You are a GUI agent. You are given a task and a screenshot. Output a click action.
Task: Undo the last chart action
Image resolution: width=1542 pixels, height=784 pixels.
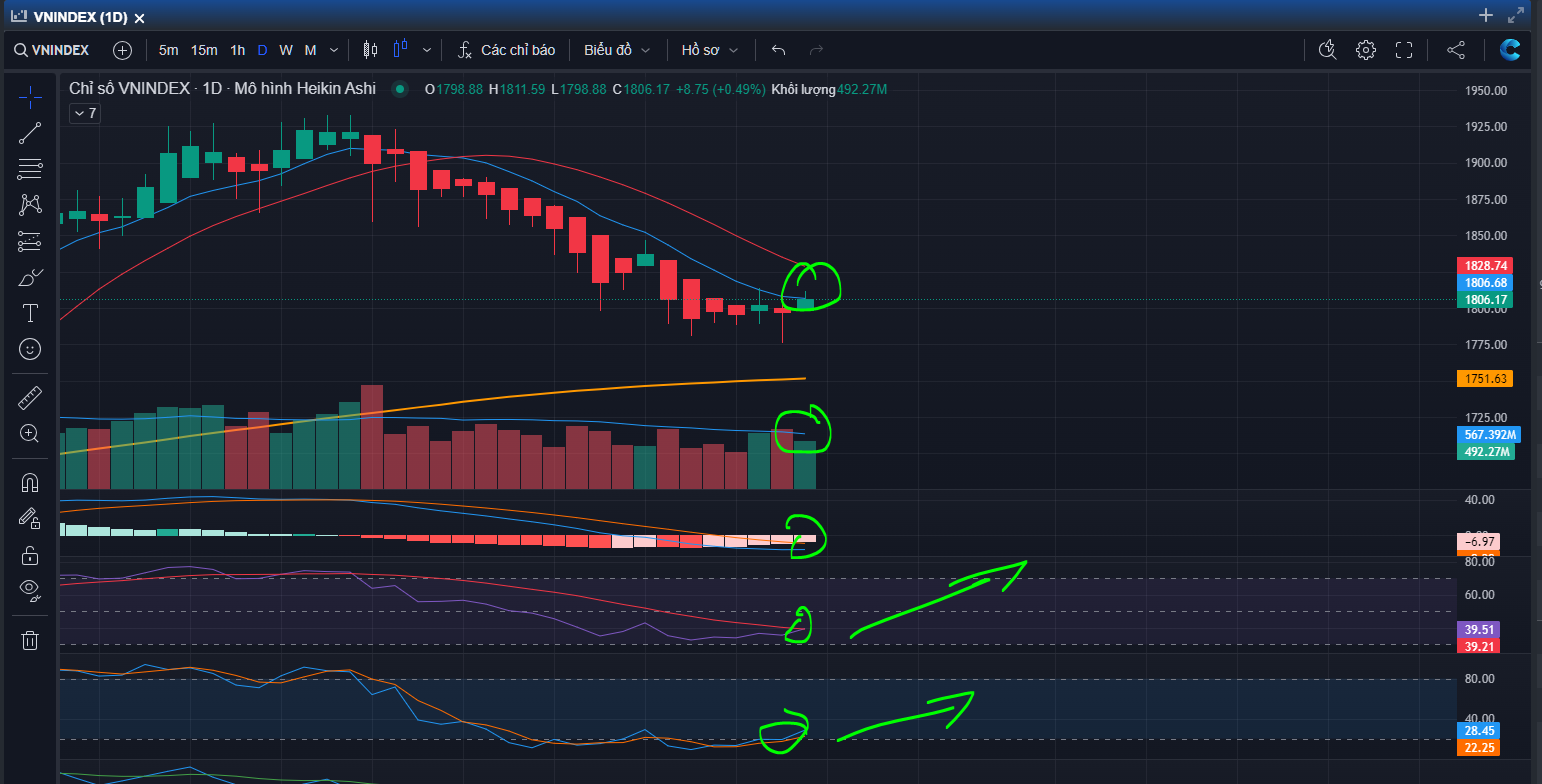coord(779,50)
